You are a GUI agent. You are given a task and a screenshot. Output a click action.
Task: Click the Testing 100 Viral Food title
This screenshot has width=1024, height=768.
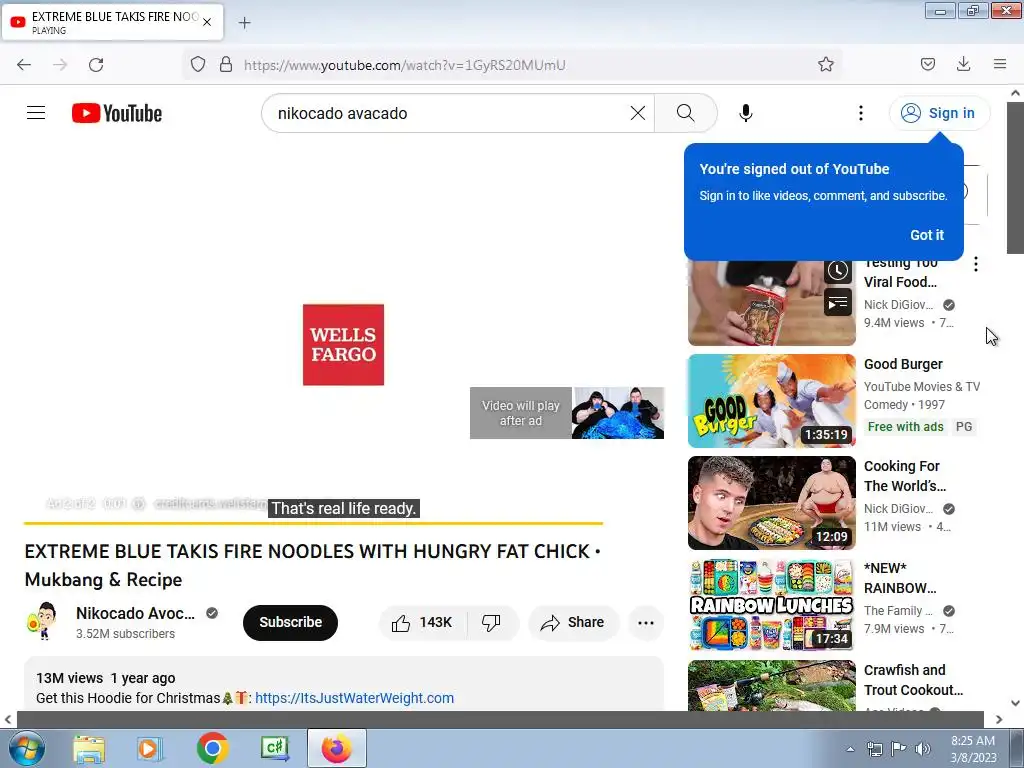point(901,272)
